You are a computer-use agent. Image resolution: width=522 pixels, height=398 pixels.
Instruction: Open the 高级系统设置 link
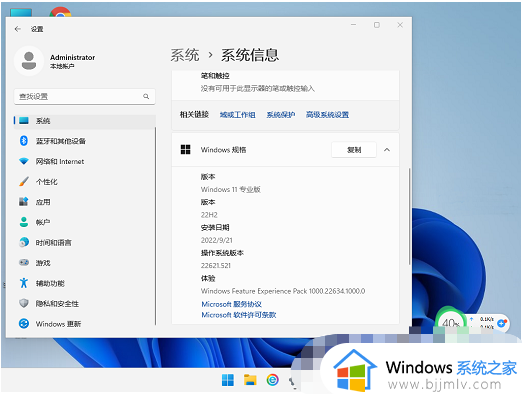[x=327, y=115]
